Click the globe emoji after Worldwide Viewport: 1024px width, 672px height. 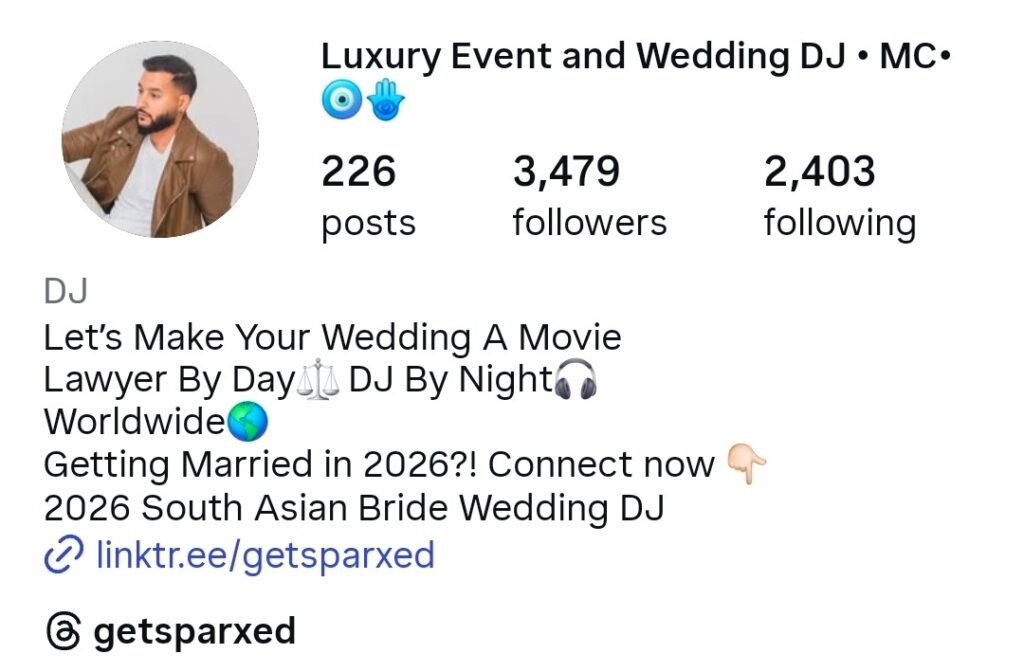(247, 421)
